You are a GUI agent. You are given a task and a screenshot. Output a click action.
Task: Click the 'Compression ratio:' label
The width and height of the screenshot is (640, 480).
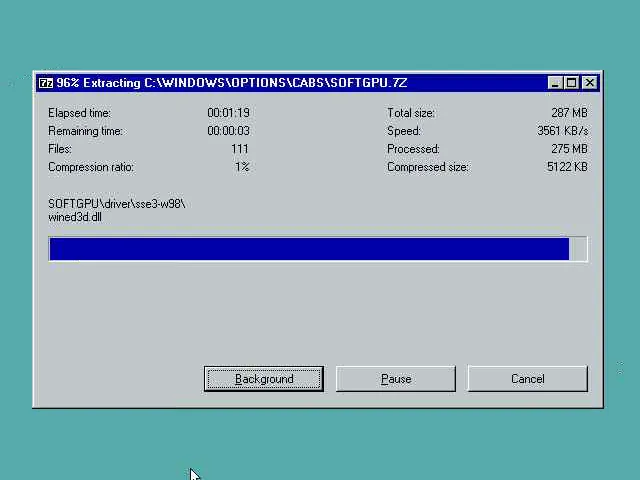pyautogui.click(x=91, y=167)
